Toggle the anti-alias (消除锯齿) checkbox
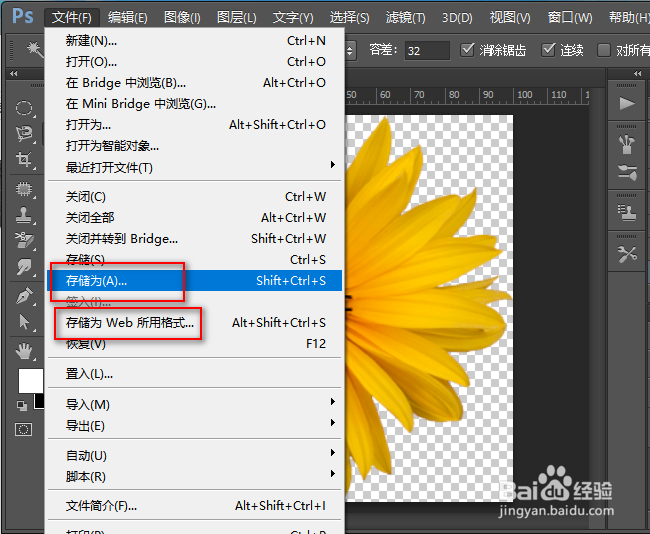This screenshot has height=534, width=650. click(x=467, y=50)
